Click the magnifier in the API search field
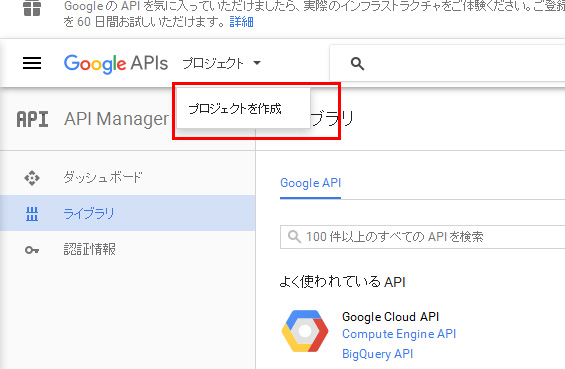565x369 pixels. tap(294, 237)
